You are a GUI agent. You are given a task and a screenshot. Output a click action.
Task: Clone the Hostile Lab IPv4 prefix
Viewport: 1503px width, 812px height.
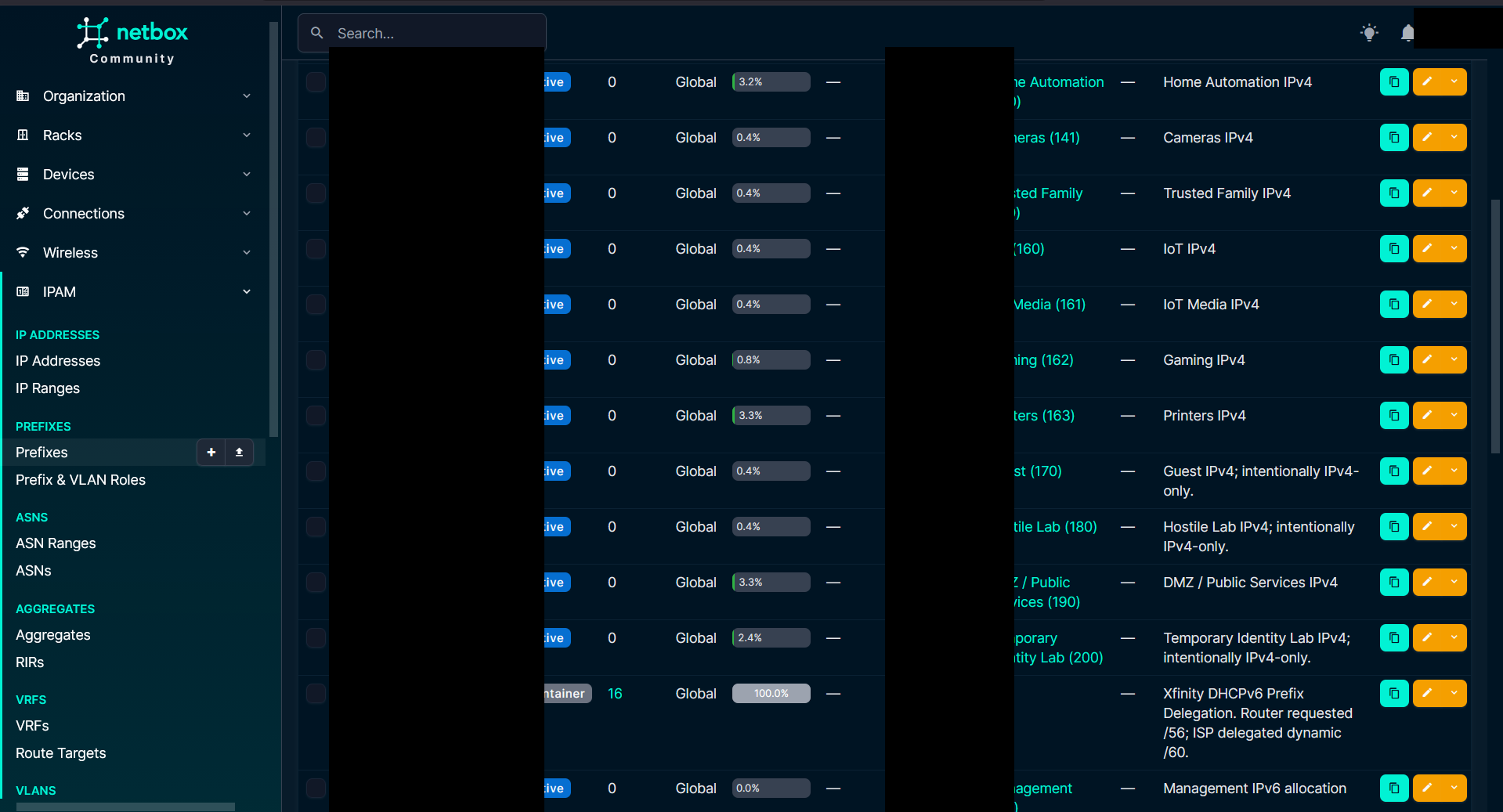pyautogui.click(x=1394, y=527)
